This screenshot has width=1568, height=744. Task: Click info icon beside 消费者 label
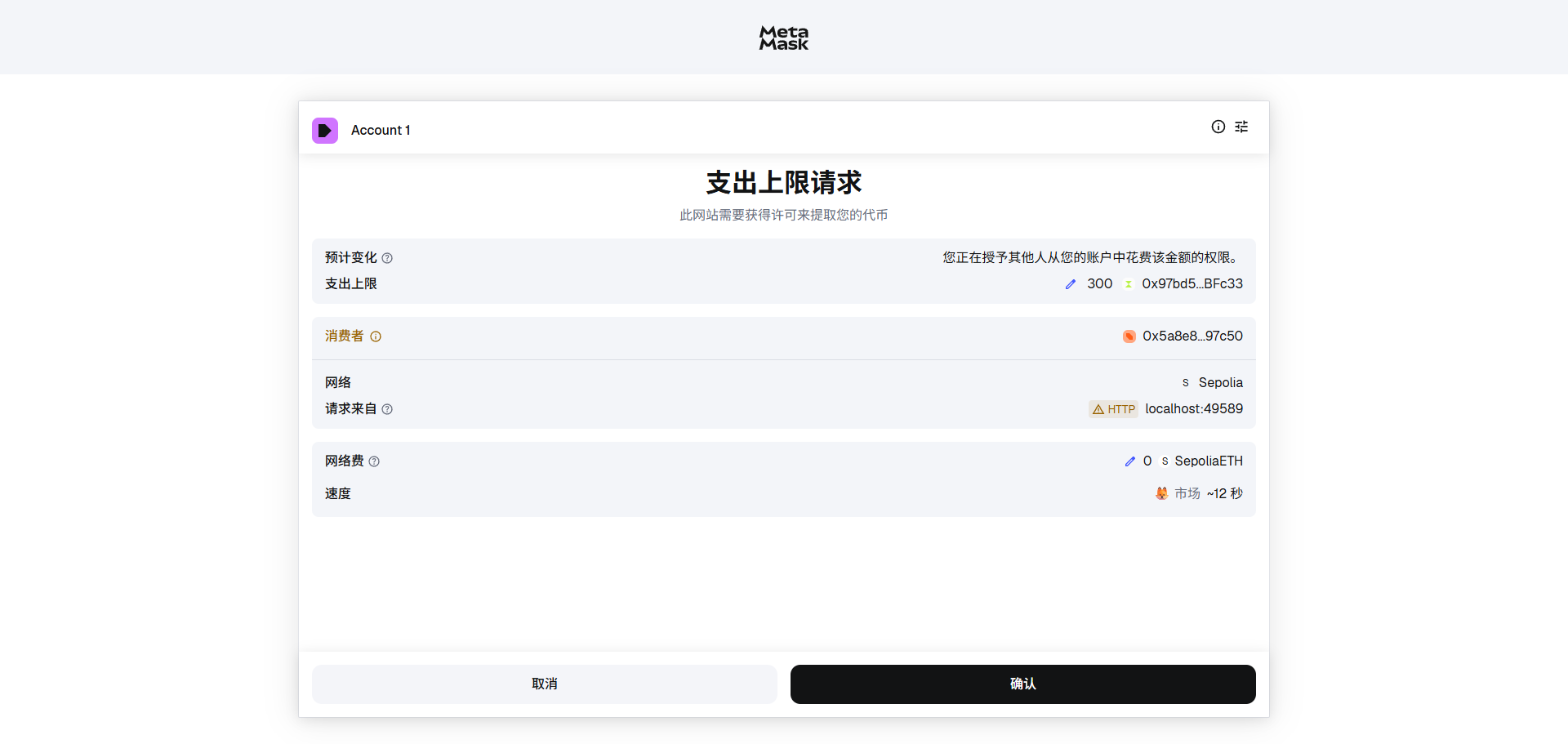point(376,336)
